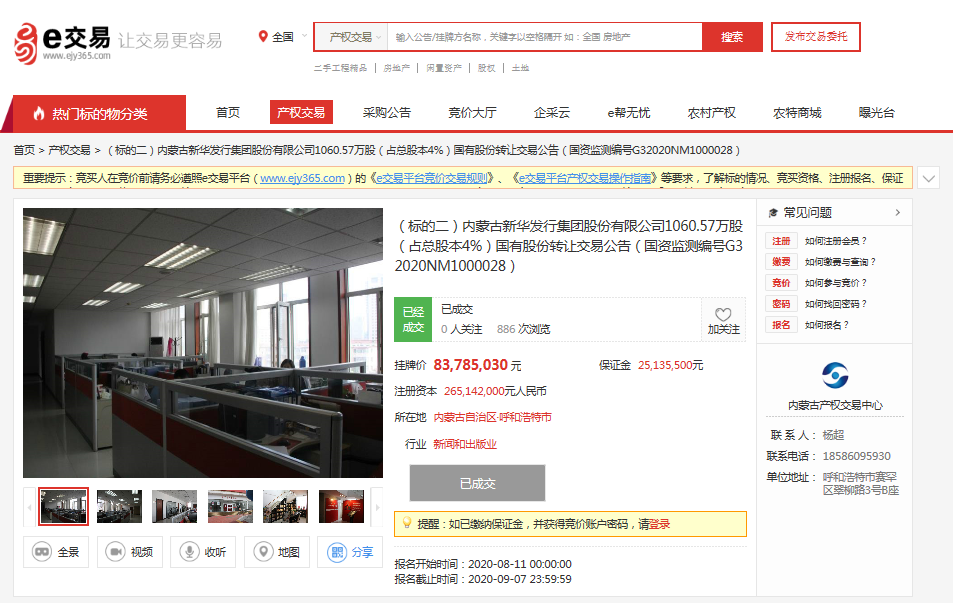Open FAQ 如何缴费与查询？
This screenshot has width=953, height=603.
(x=839, y=262)
